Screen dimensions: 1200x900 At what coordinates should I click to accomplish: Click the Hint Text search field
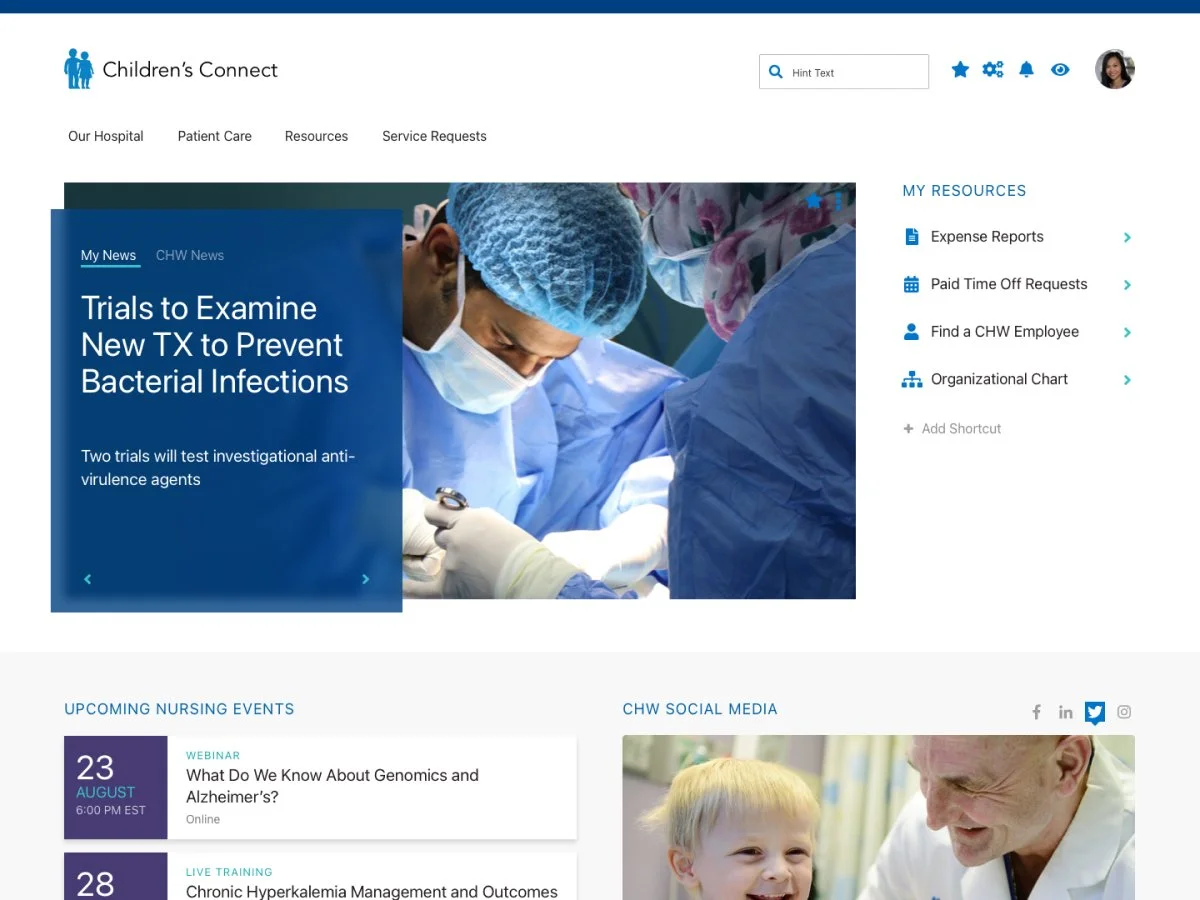point(844,72)
